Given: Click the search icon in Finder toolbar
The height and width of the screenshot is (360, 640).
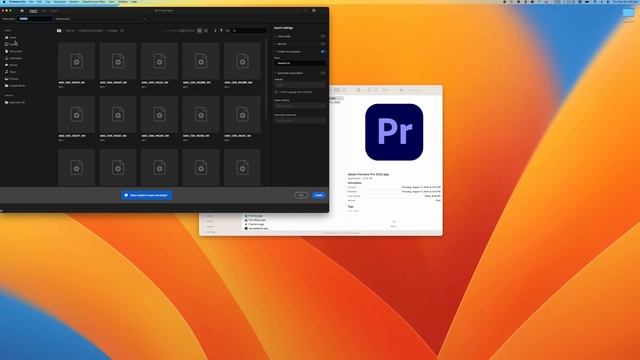Looking at the screenshot, I should [401, 90].
